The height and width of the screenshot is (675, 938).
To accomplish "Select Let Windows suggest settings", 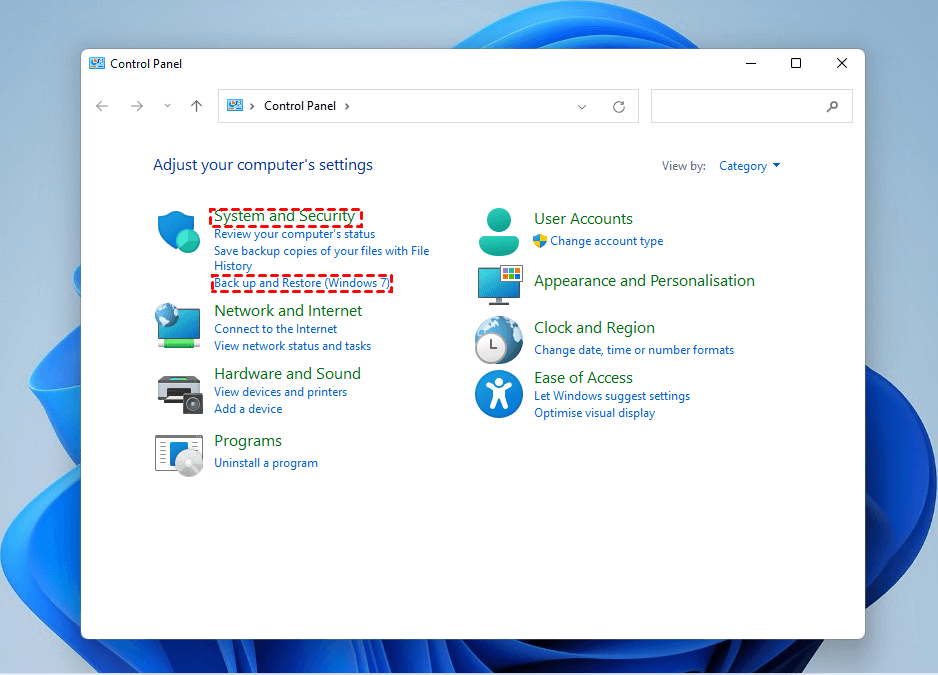I will pyautogui.click(x=612, y=396).
